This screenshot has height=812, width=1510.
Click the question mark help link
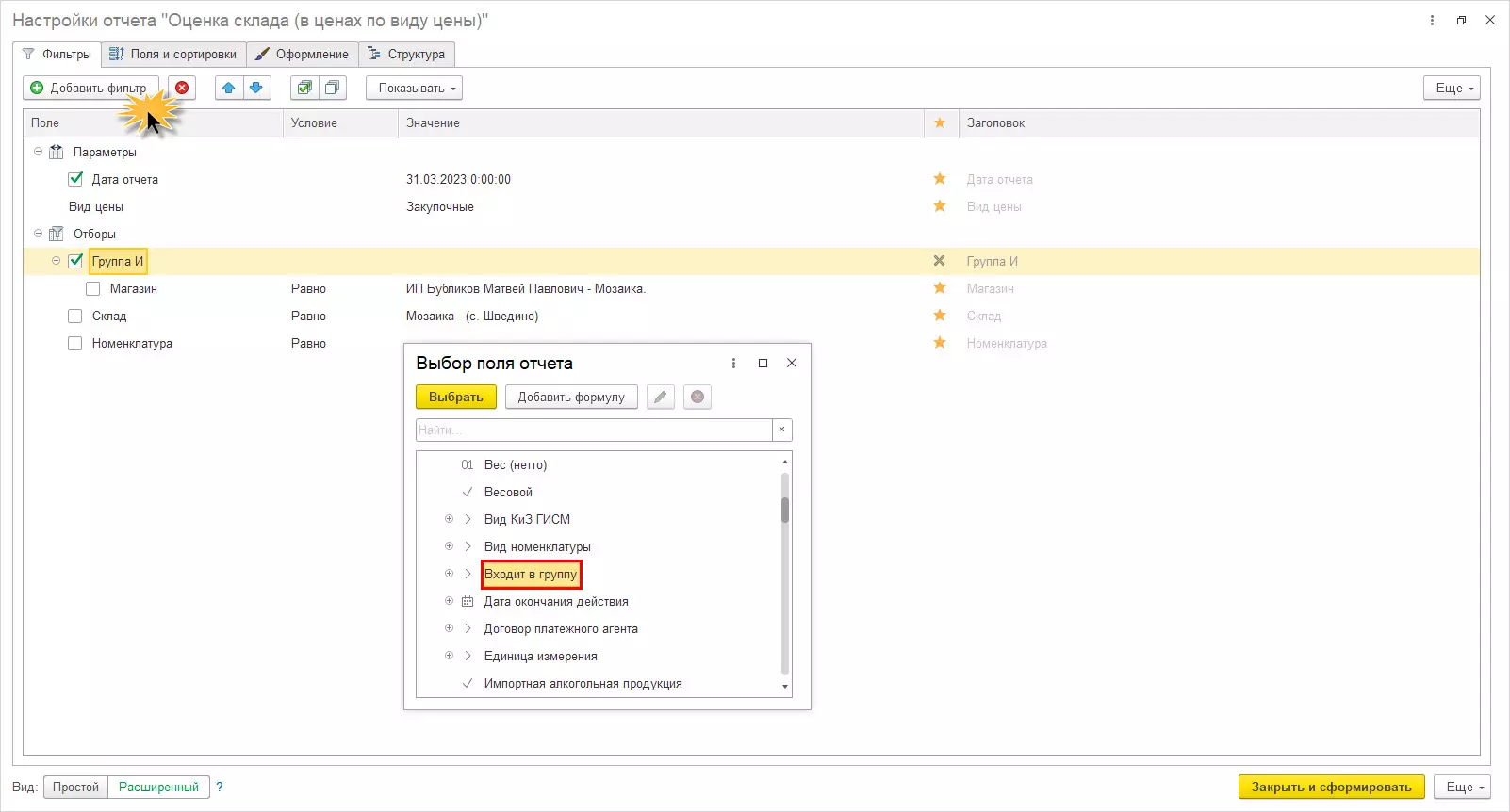coord(220,787)
